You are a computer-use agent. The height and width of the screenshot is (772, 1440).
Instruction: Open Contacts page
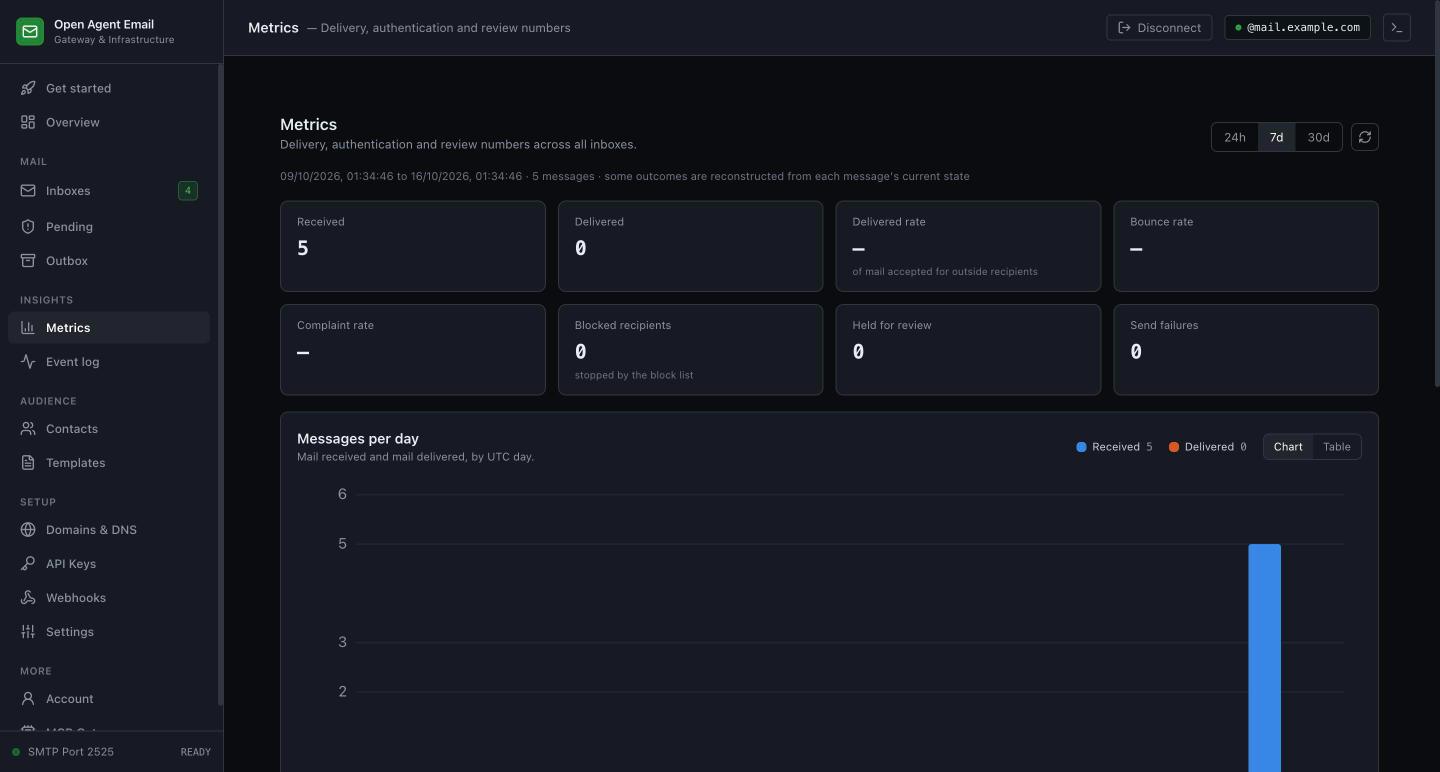109,428
